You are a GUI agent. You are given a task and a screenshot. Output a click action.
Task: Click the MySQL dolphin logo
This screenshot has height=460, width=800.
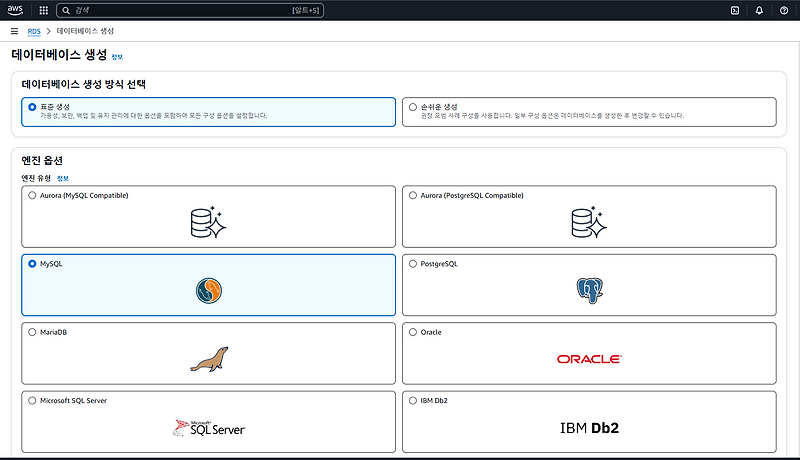(x=209, y=291)
